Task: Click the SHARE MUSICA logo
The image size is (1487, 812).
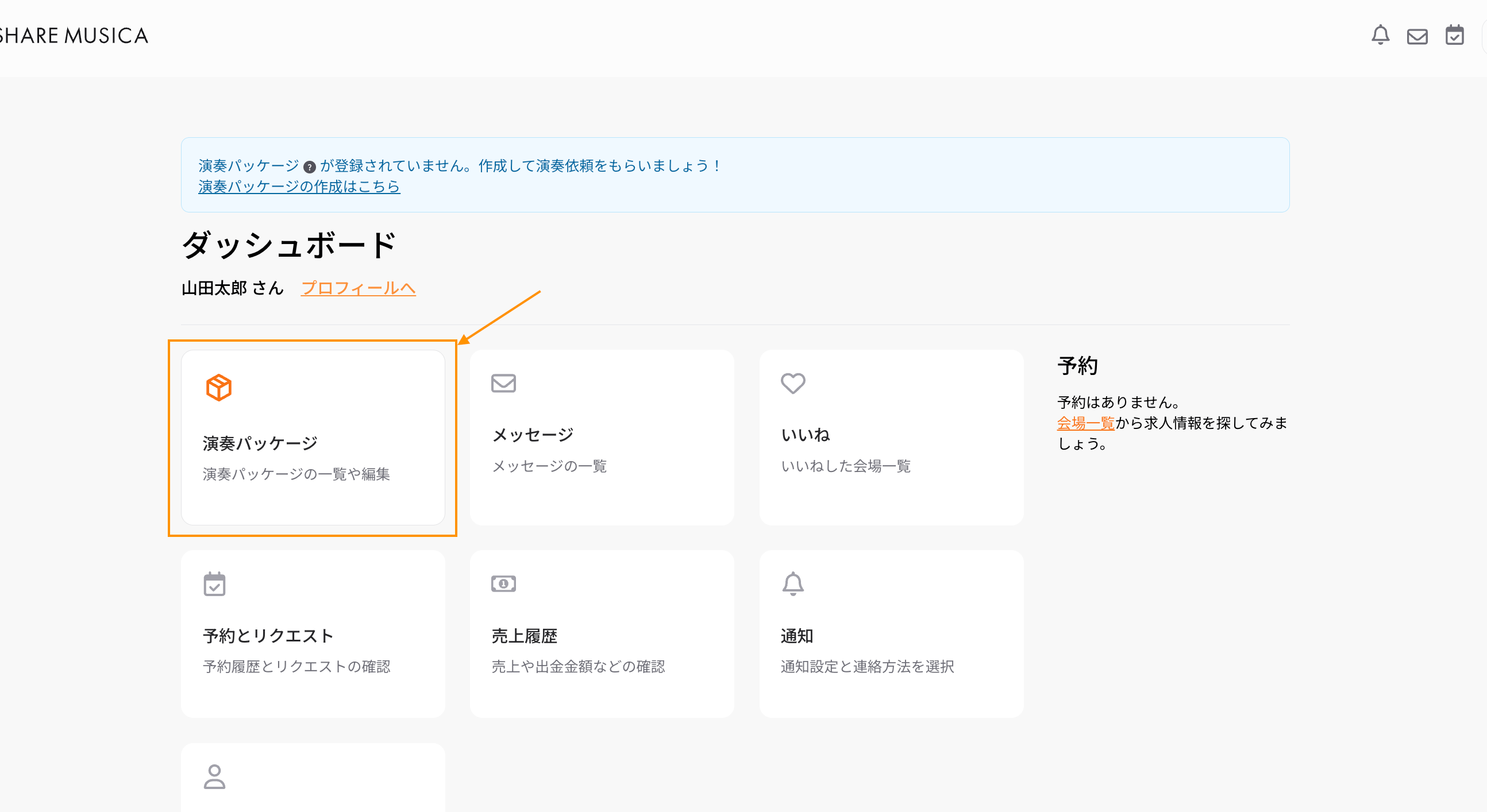Action: 74,36
